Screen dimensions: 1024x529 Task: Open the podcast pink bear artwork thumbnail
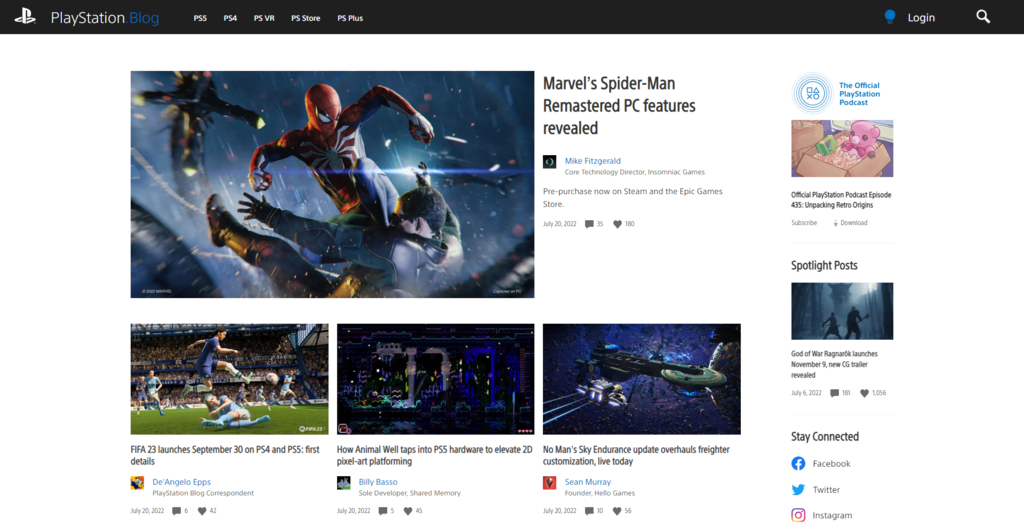(x=842, y=148)
